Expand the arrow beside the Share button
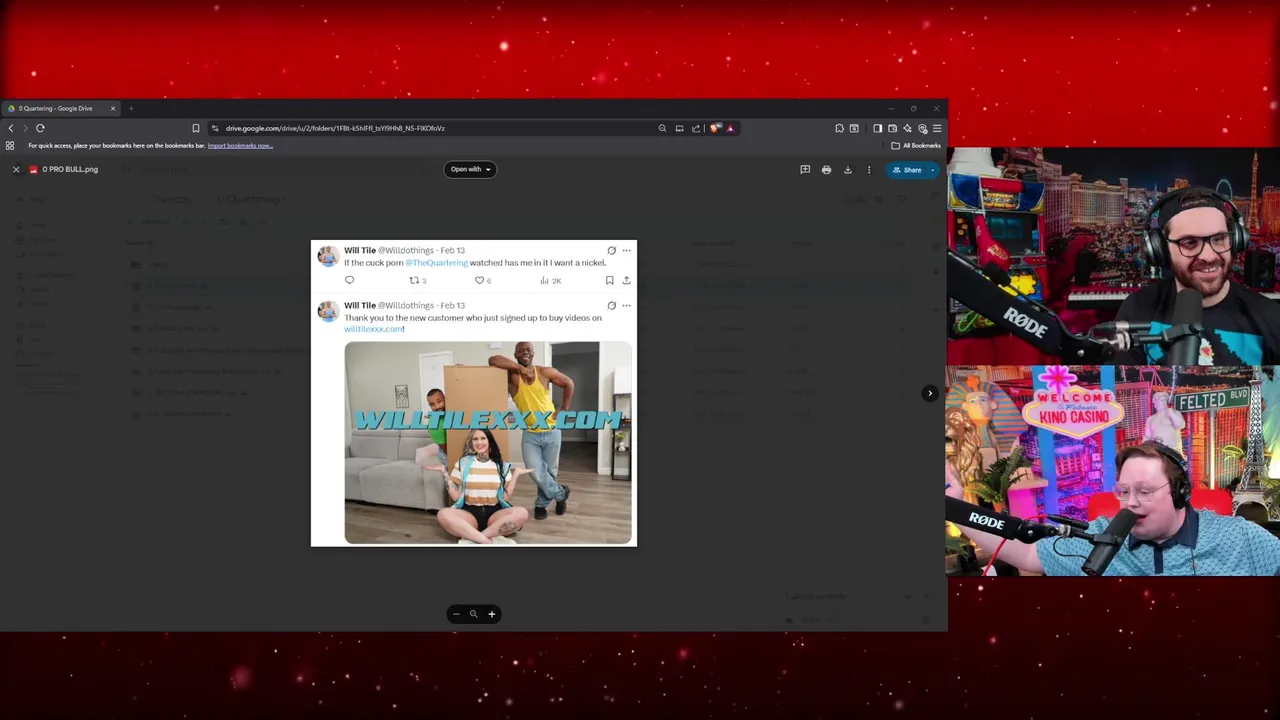 coord(933,170)
